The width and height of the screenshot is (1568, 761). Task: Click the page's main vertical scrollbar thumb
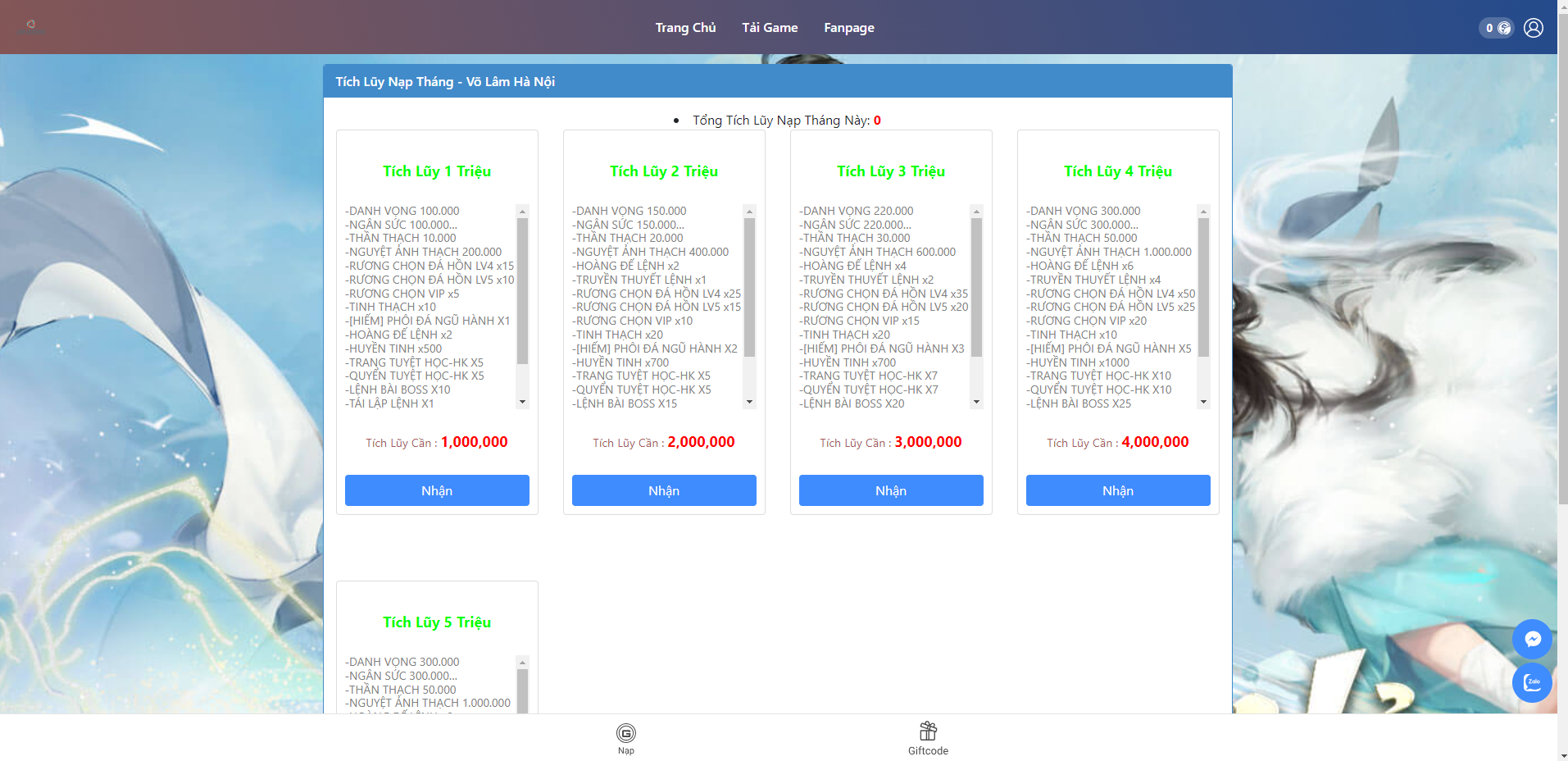point(1562,258)
